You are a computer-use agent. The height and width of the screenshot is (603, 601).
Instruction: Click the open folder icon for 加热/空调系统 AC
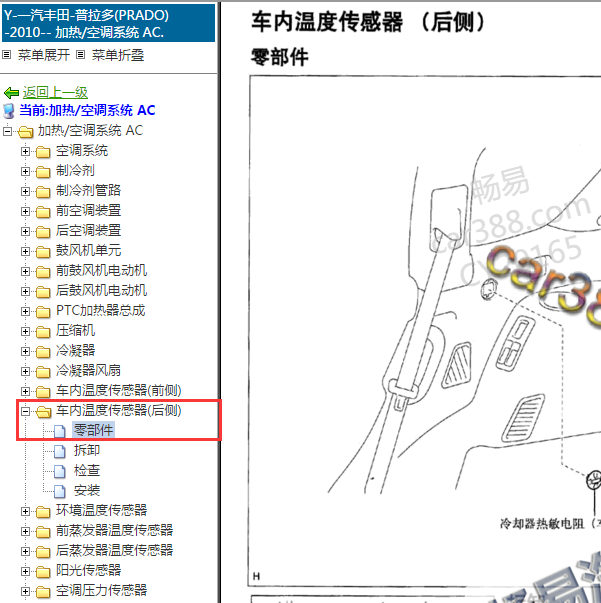25,132
